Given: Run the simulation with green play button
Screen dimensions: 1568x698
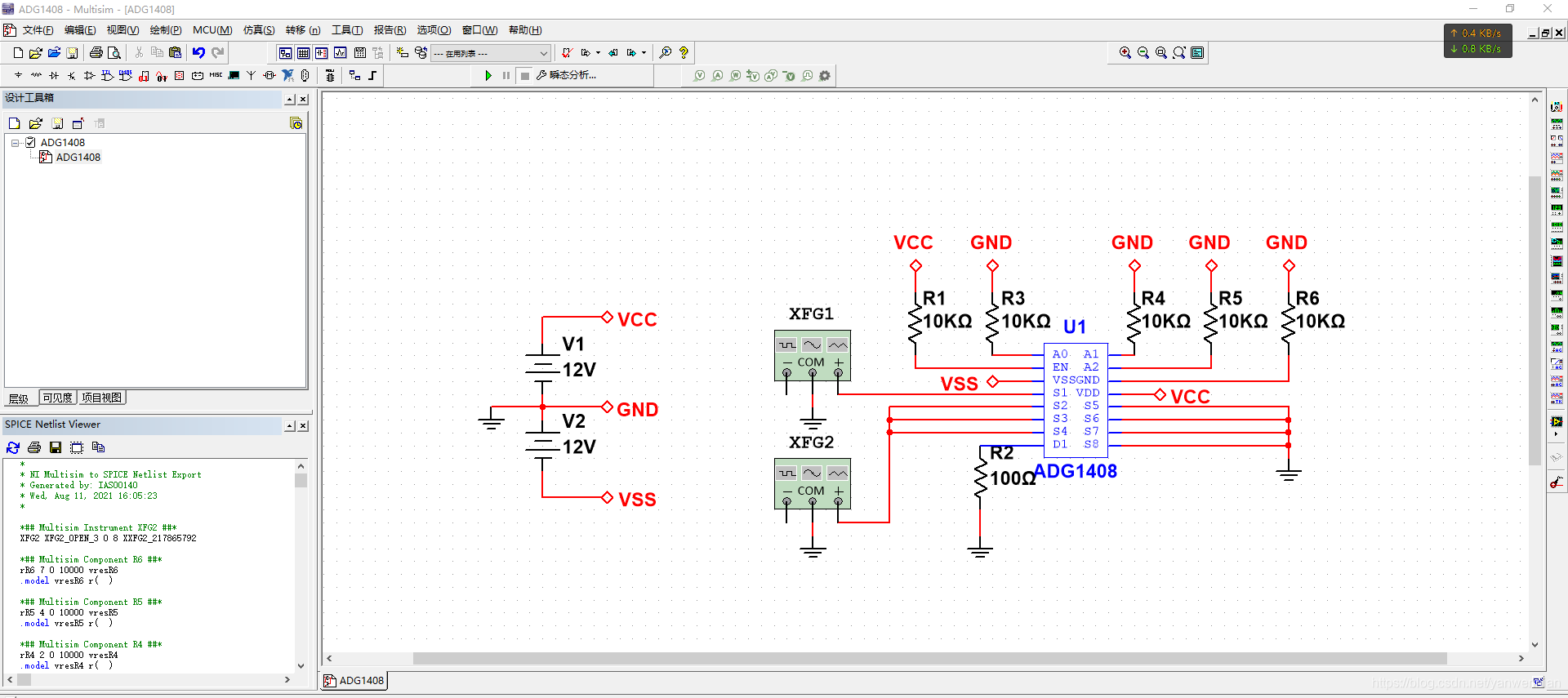Looking at the screenshot, I should tap(488, 75).
